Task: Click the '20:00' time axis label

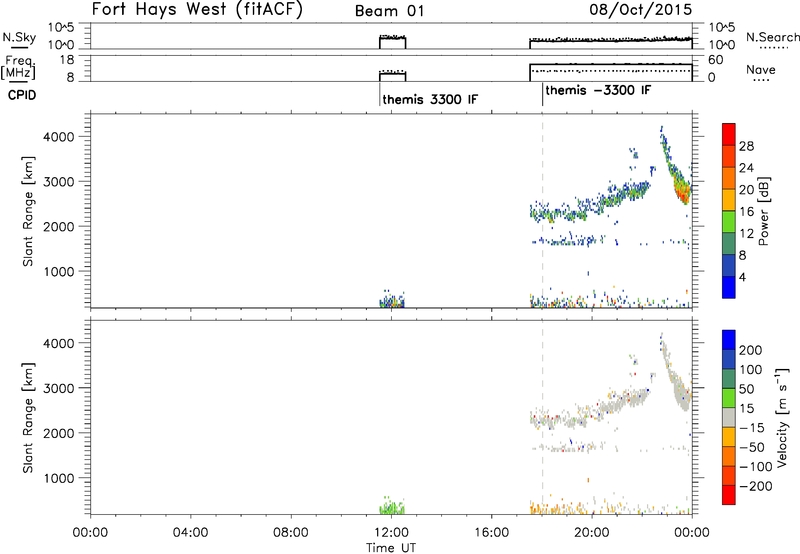Action: pos(591,533)
